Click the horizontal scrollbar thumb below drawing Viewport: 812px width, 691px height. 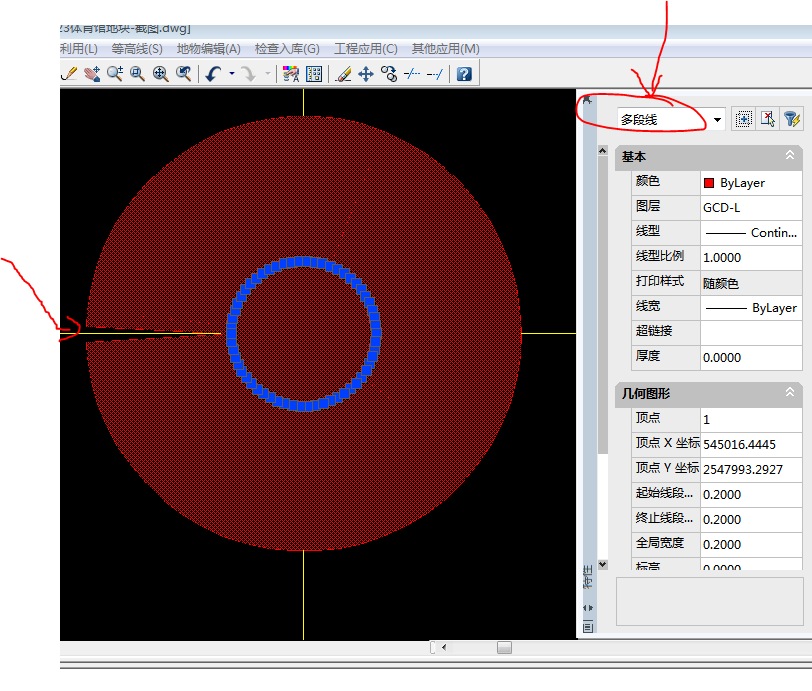click(504, 647)
